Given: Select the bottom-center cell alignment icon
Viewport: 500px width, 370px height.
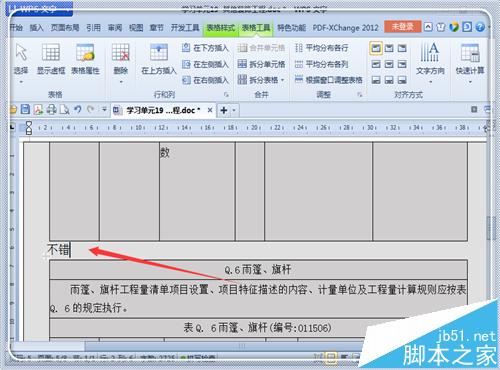Looking at the screenshot, I should tap(389, 80).
